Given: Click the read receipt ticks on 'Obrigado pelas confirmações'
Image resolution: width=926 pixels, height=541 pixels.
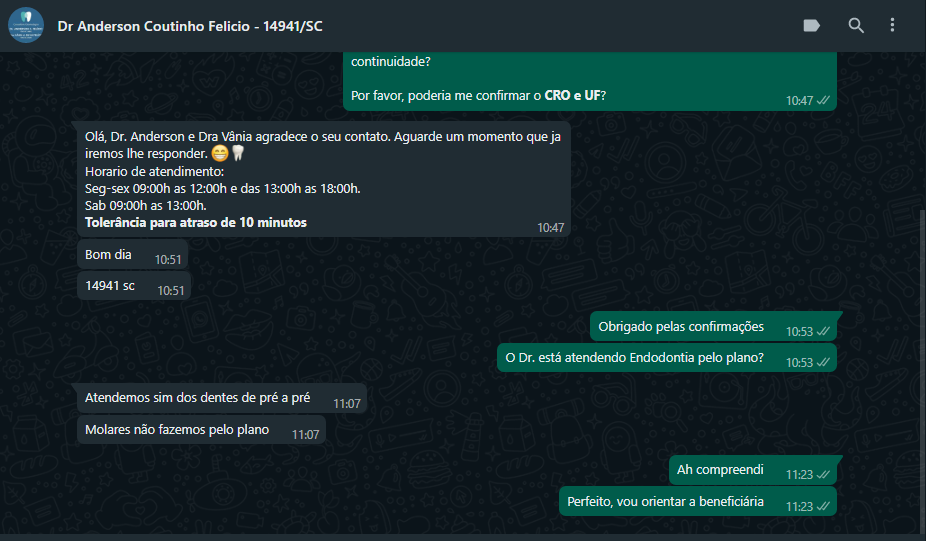Looking at the screenshot, I should [823, 331].
